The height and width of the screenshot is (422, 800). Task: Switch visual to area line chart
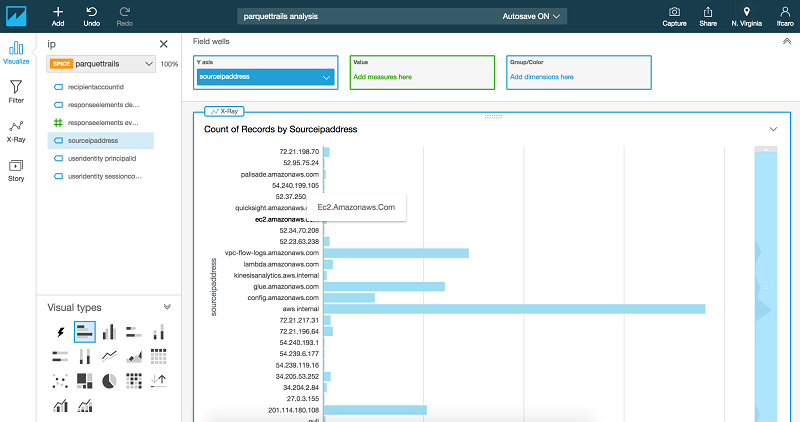pos(134,356)
